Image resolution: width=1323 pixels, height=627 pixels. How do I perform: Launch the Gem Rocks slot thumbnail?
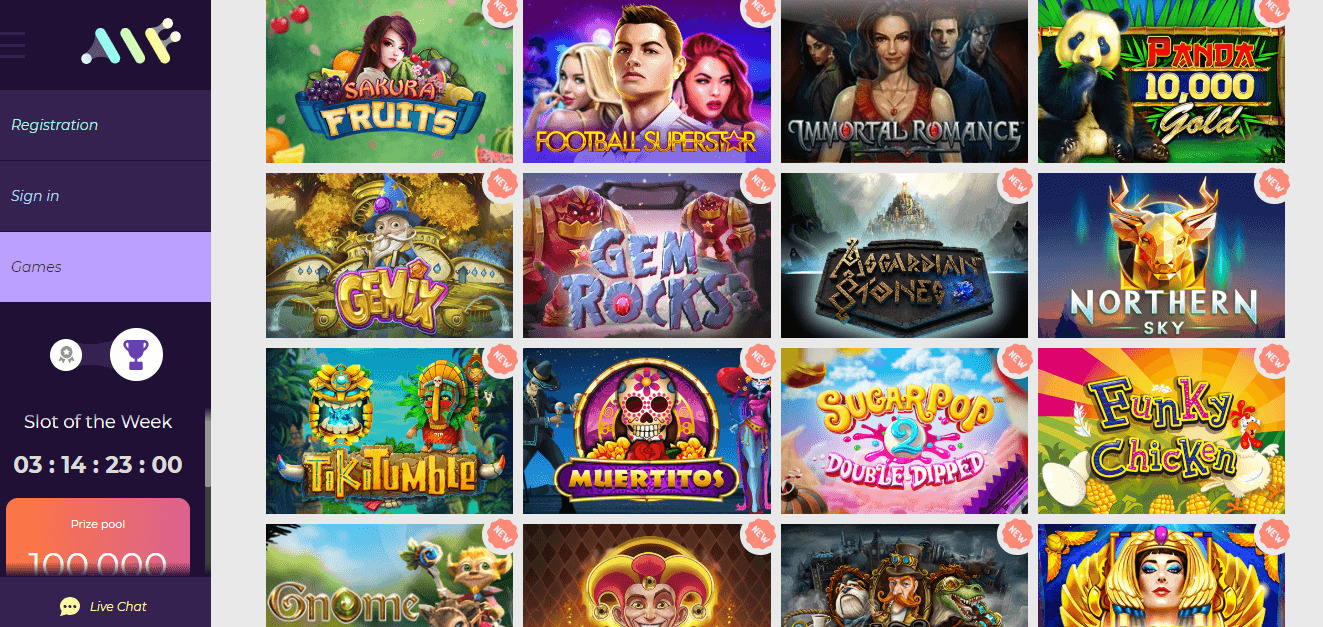pos(647,256)
